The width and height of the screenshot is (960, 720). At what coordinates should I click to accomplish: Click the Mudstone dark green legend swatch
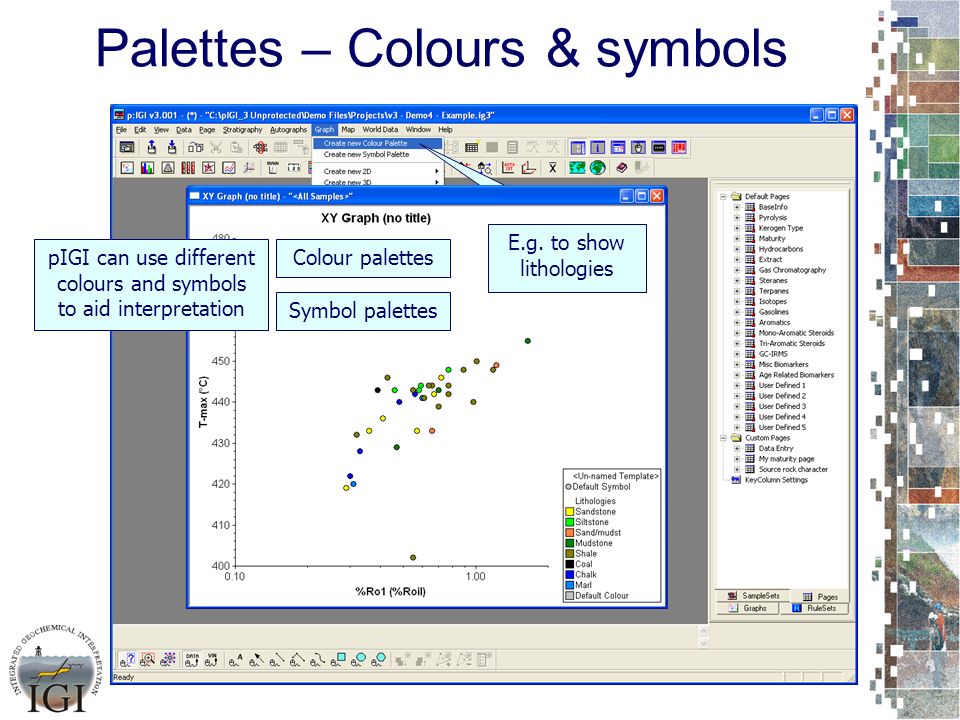[x=569, y=543]
